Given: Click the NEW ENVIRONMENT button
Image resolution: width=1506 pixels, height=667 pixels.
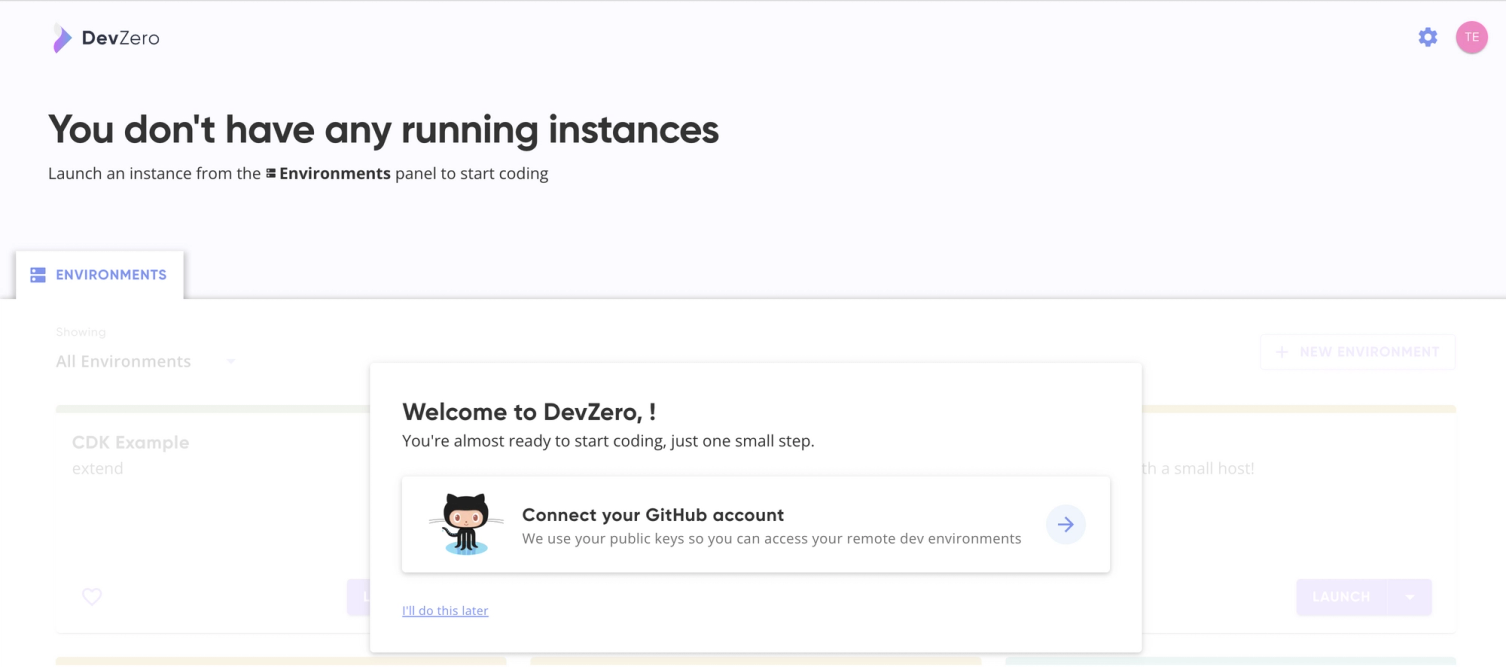Looking at the screenshot, I should tap(1358, 352).
